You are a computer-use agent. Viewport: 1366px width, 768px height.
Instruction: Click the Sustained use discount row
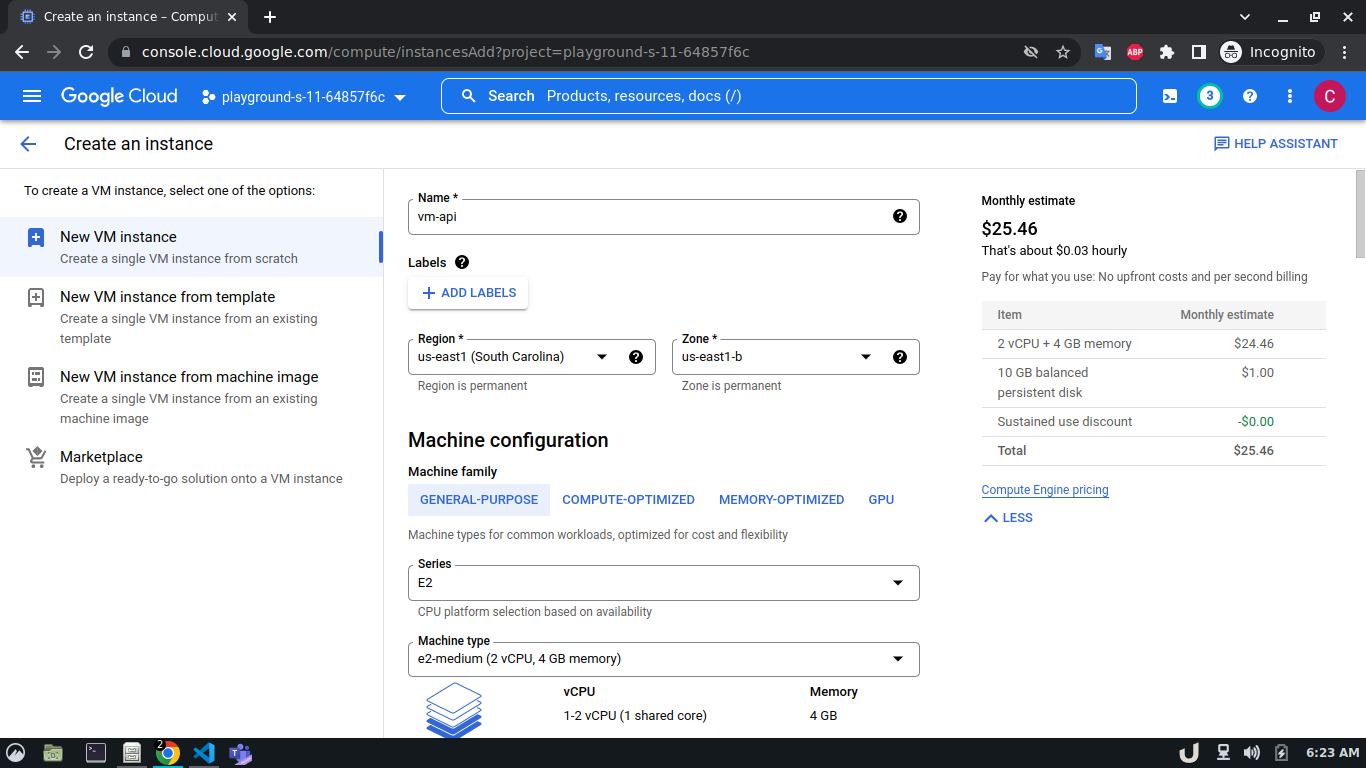pyautogui.click(x=1154, y=422)
